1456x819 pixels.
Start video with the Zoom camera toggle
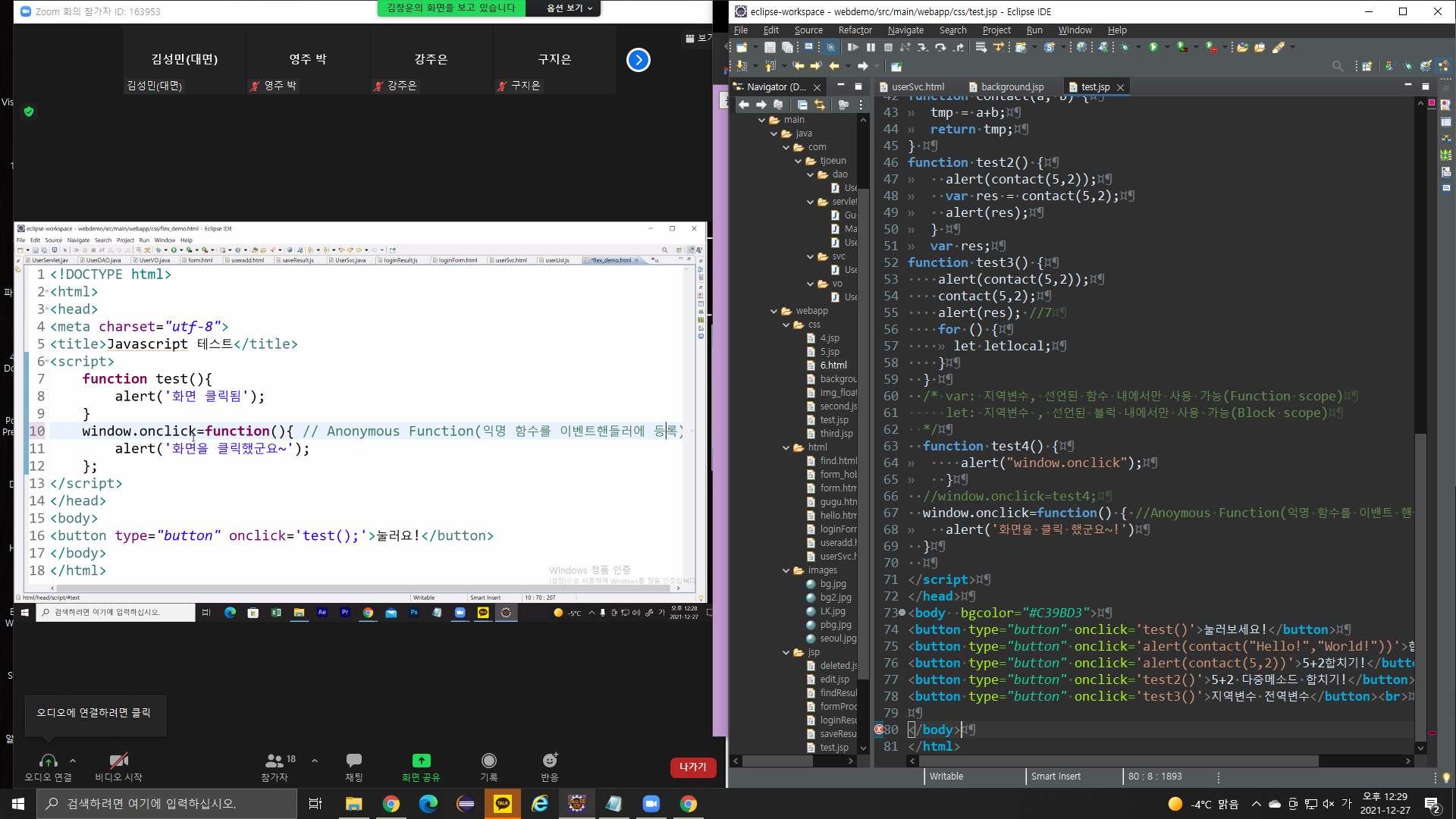coord(118,761)
